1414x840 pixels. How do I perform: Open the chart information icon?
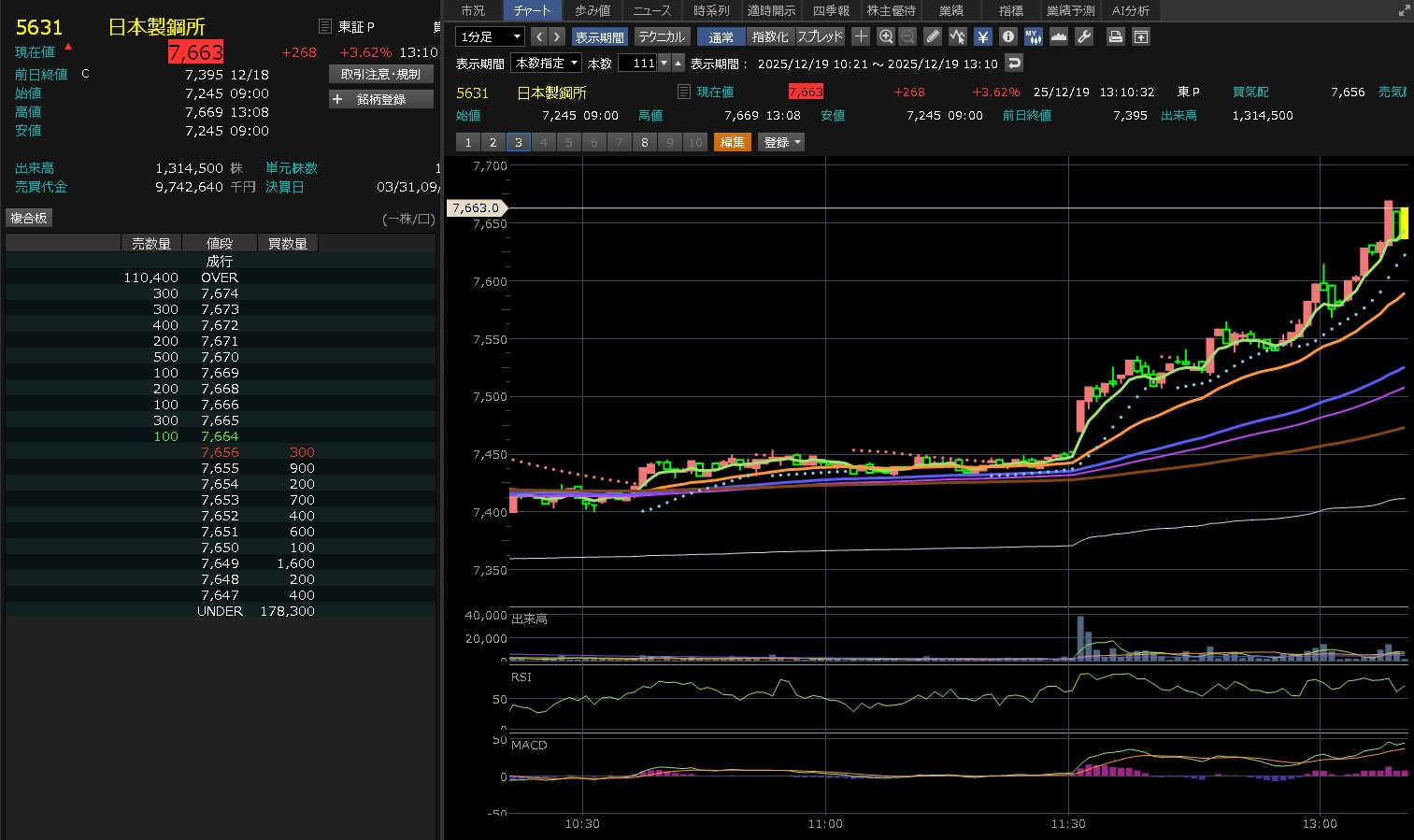pos(1007,36)
